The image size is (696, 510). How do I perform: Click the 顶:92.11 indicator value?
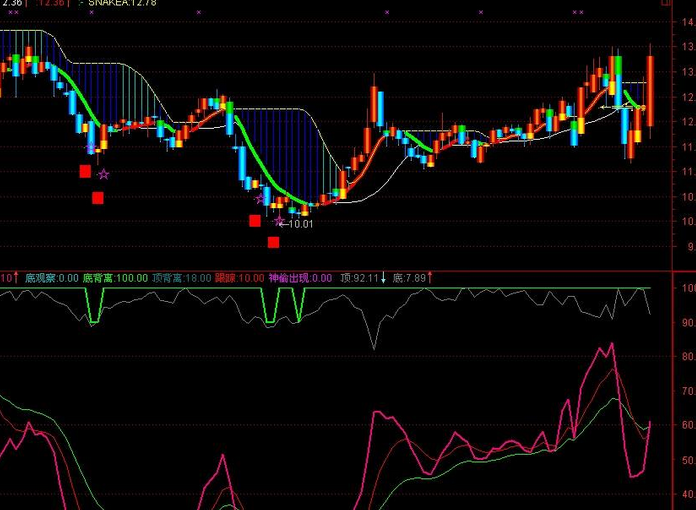(359, 278)
